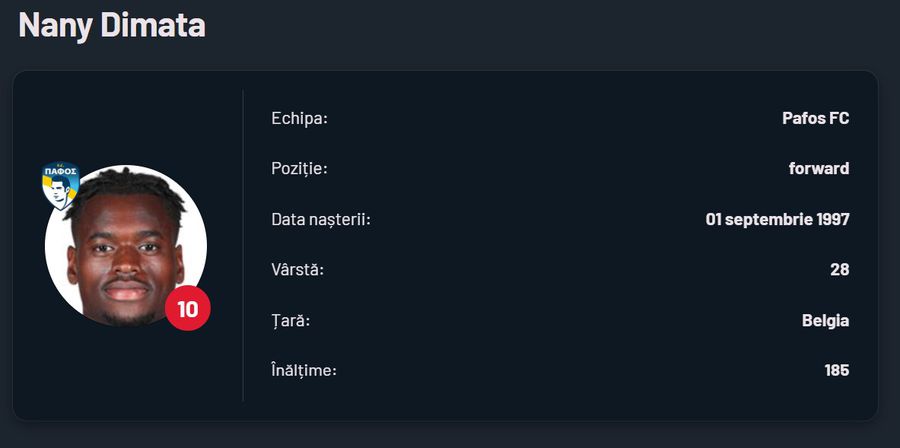Select the 'Poziție:' label
The height and width of the screenshot is (448, 900).
coord(299,169)
